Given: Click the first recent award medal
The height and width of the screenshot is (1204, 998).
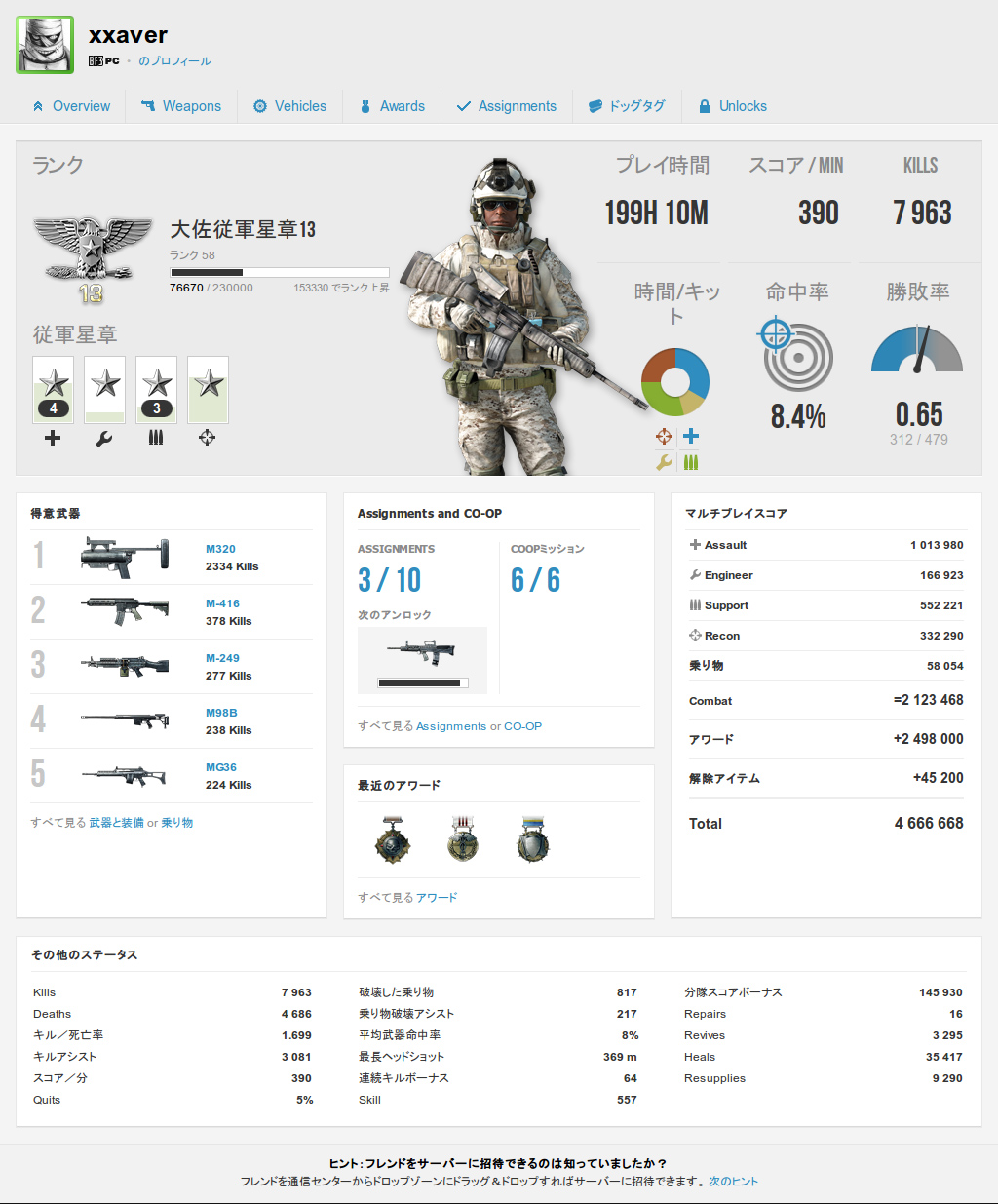Looking at the screenshot, I should [393, 839].
